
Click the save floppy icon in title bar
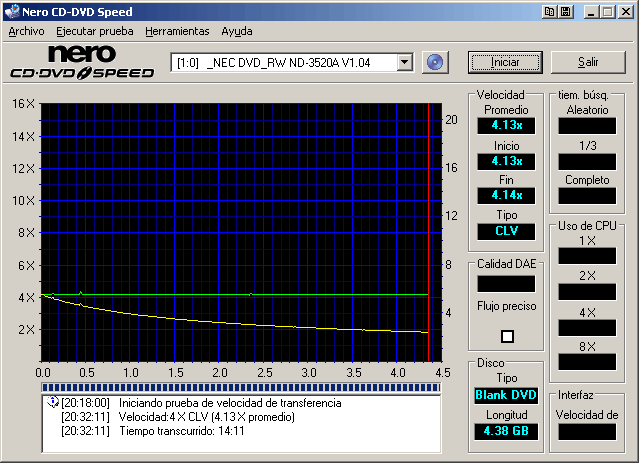click(565, 12)
